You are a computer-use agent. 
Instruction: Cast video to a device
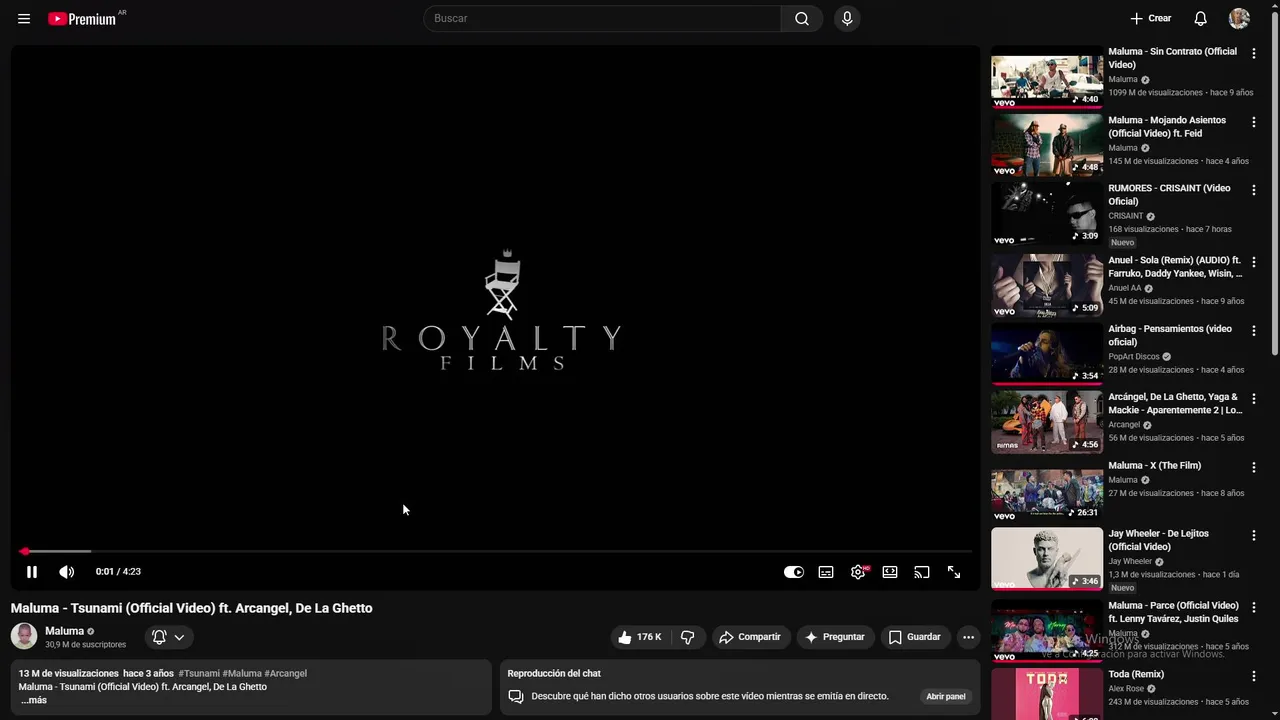922,572
